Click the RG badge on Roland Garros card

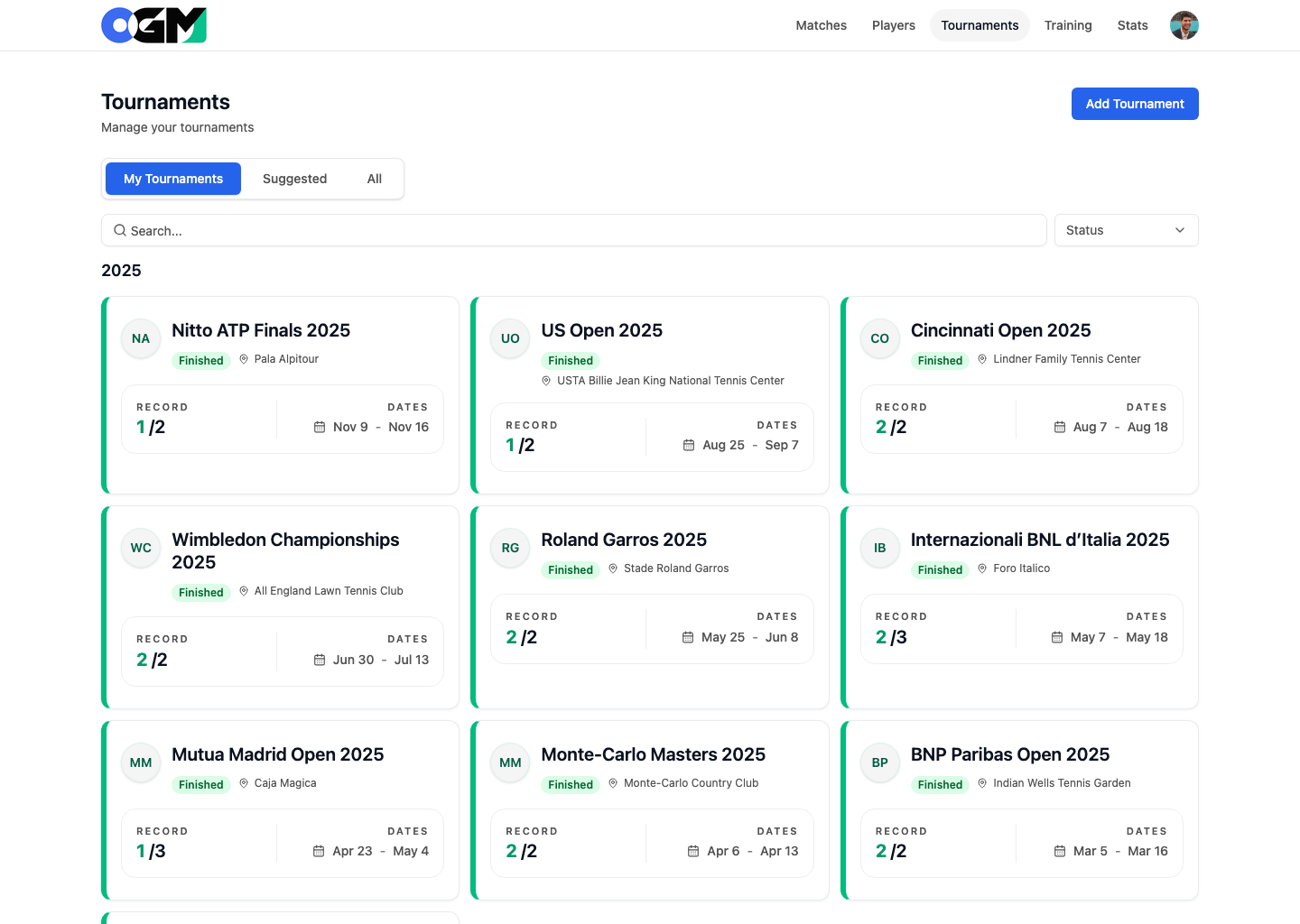point(510,548)
